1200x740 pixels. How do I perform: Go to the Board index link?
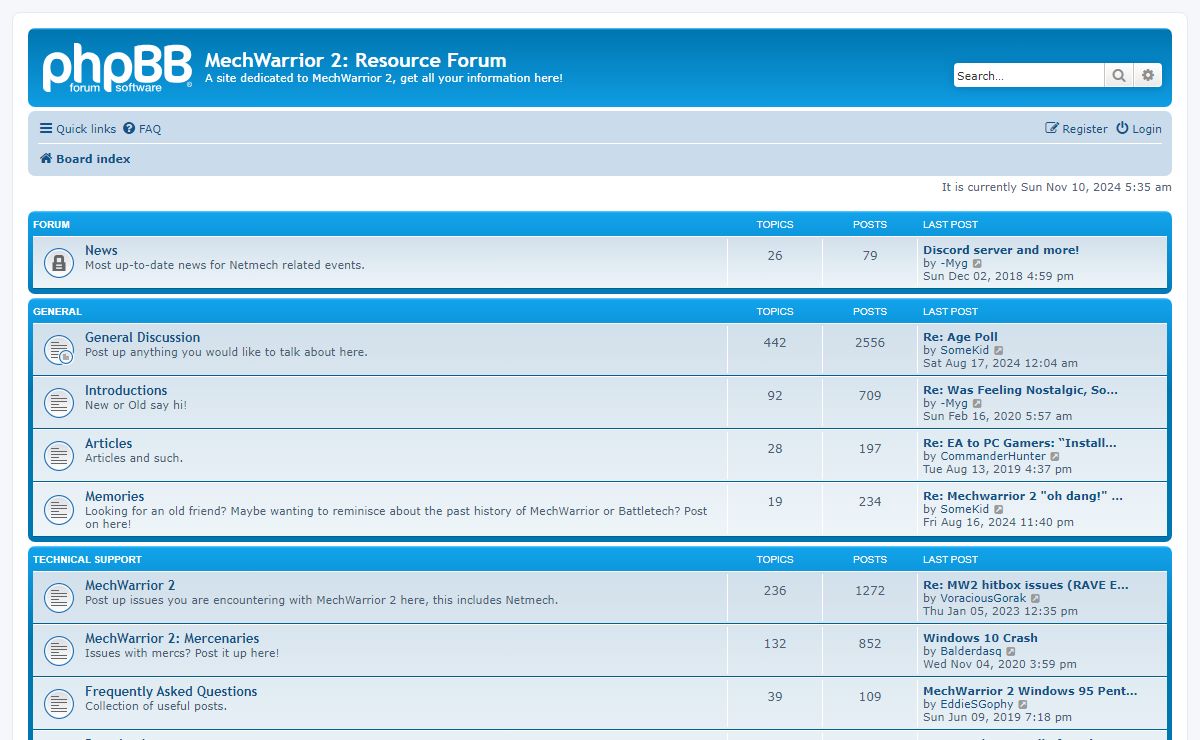tap(85, 159)
